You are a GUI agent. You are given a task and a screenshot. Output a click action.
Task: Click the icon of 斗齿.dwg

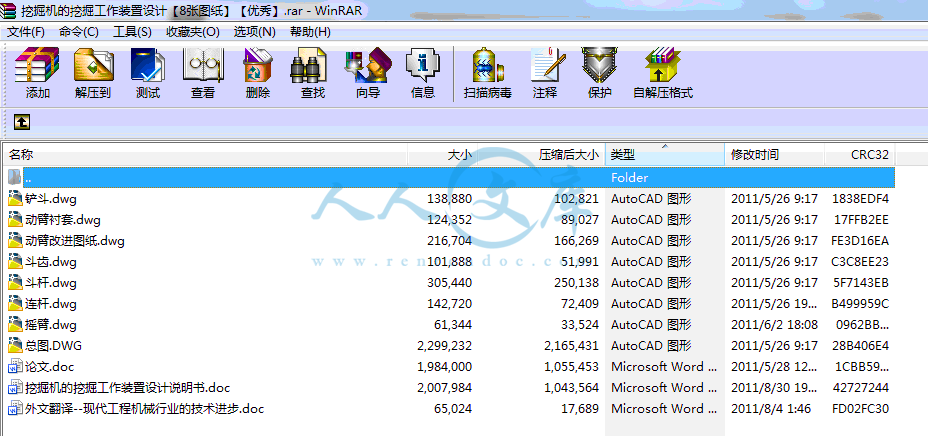coord(15,261)
